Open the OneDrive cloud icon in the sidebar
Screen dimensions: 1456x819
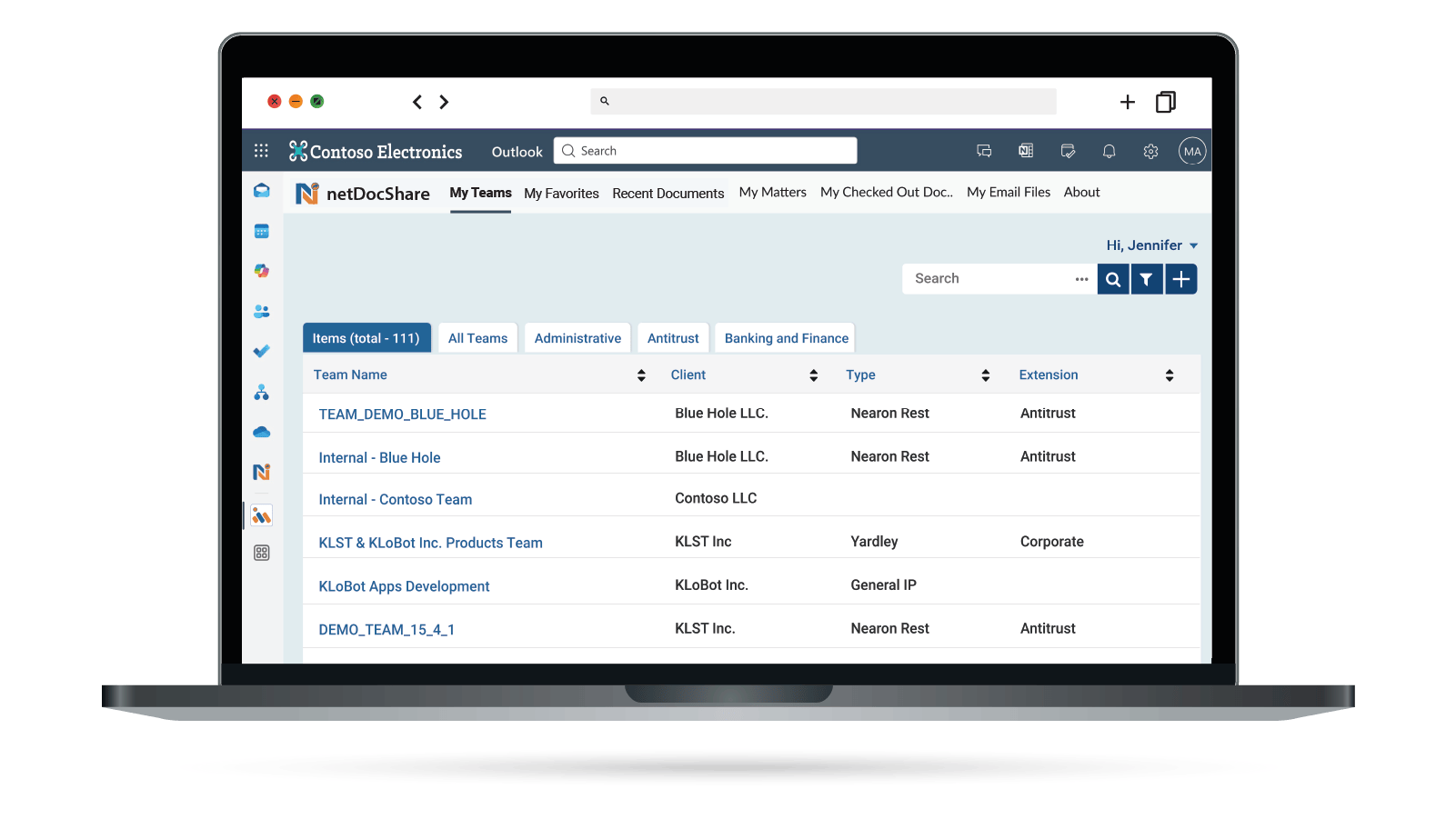tap(262, 432)
